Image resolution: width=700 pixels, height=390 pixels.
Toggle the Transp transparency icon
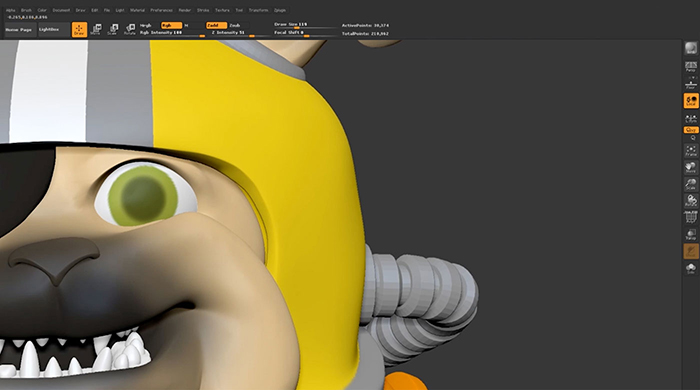pyautogui.click(x=691, y=234)
